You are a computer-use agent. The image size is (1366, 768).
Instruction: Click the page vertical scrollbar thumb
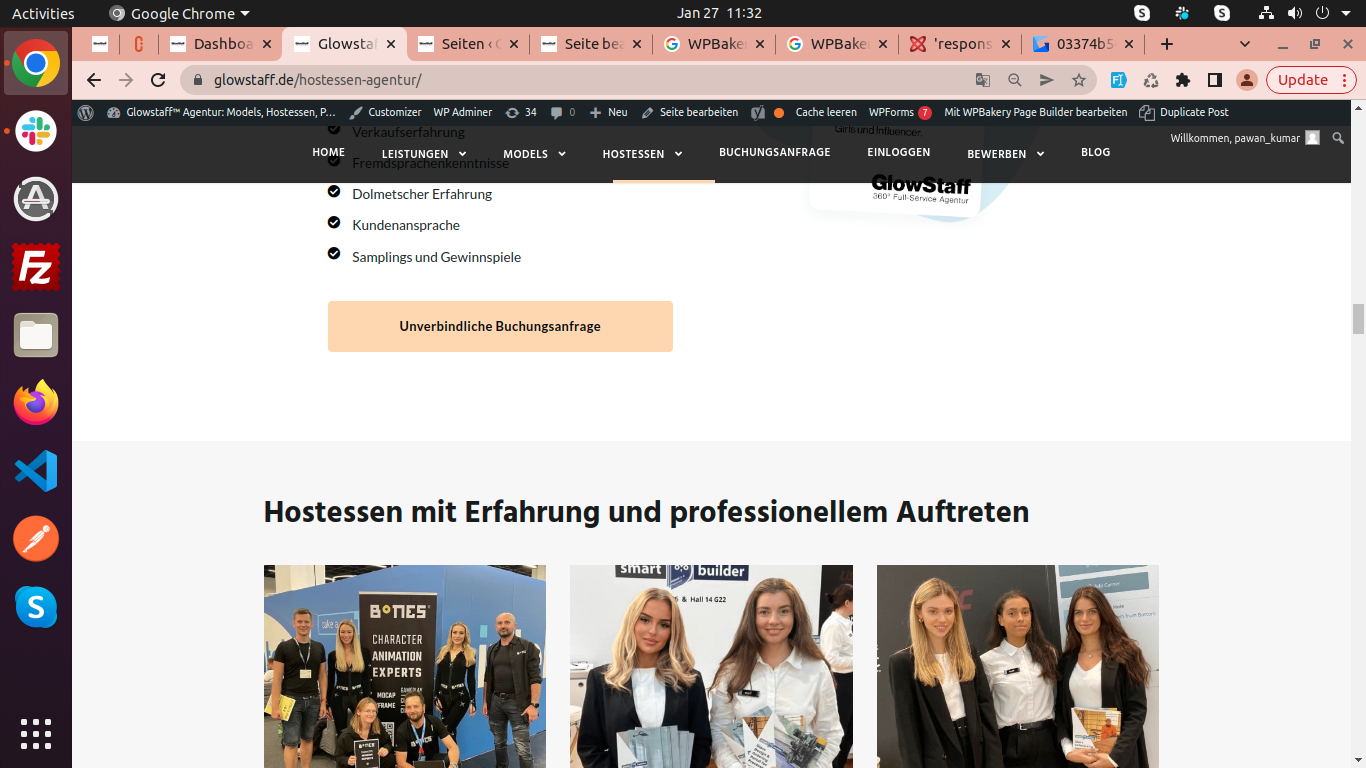(x=1358, y=319)
